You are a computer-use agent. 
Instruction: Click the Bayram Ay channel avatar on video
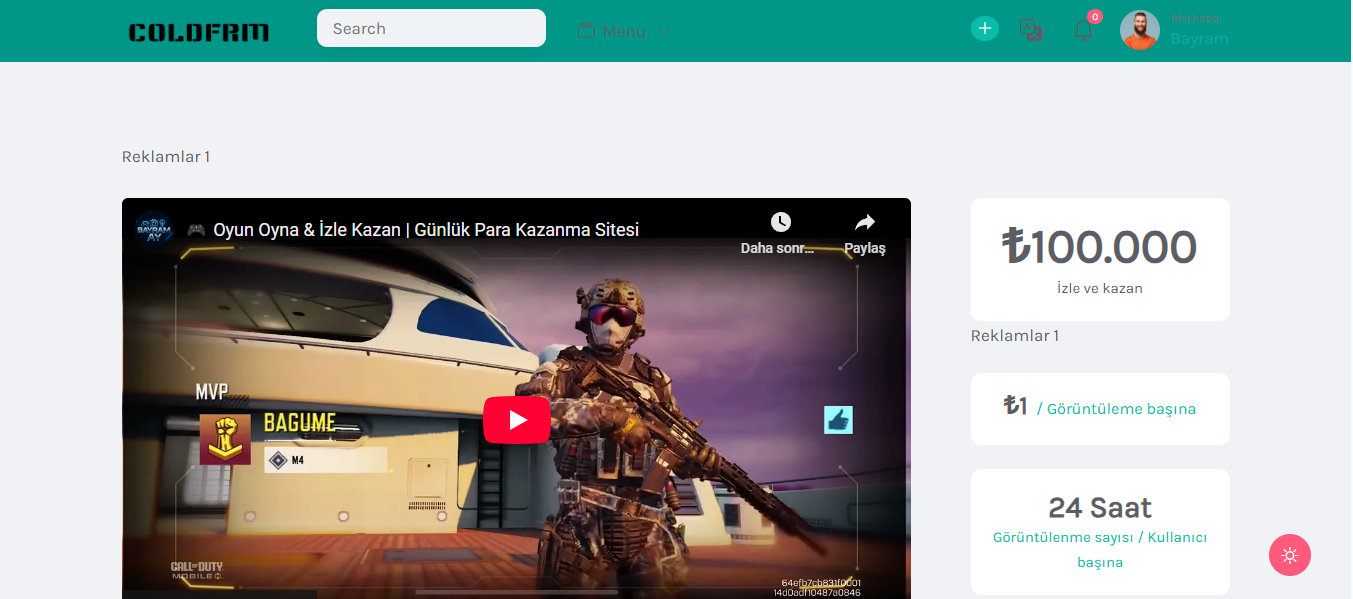[154, 229]
